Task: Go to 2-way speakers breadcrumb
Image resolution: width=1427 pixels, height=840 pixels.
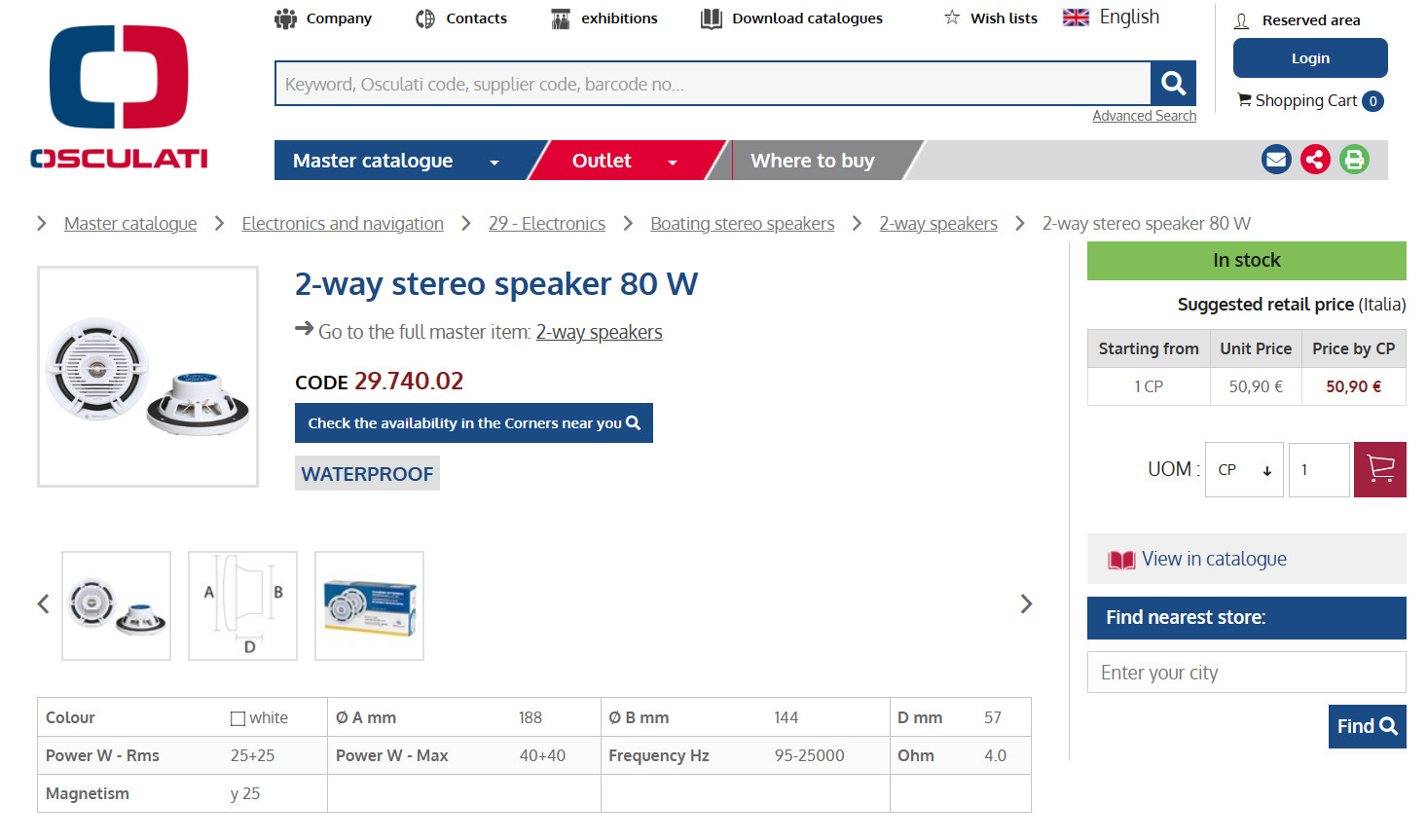Action: pyautogui.click(x=938, y=224)
